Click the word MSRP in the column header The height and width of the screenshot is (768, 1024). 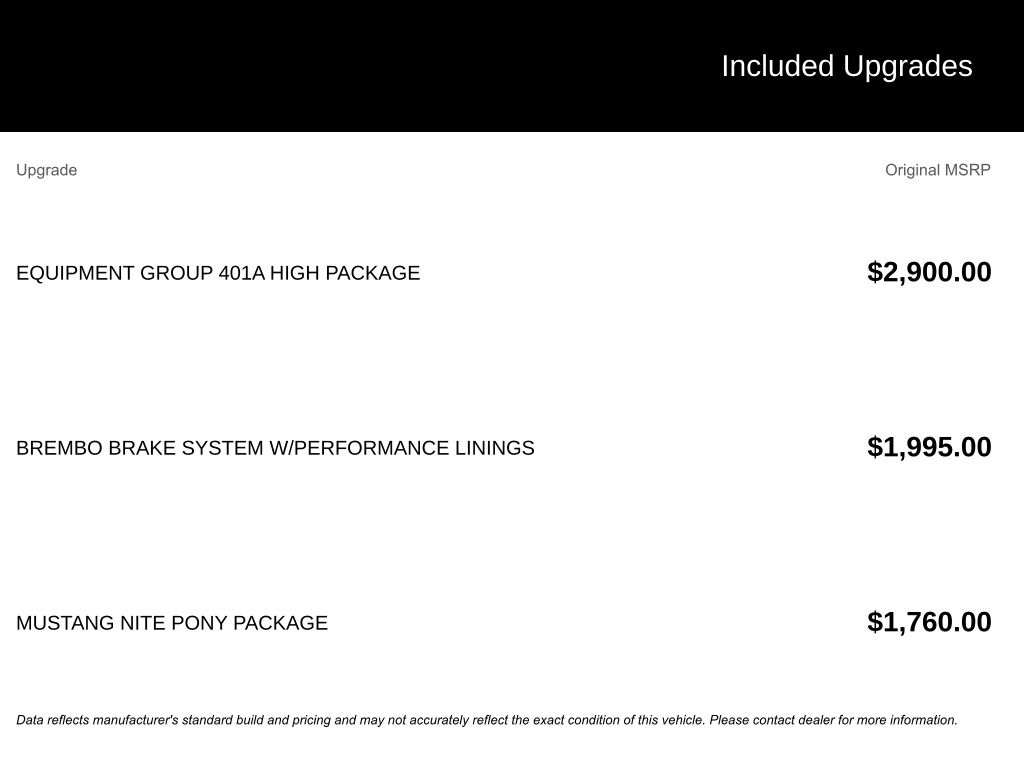coord(967,170)
